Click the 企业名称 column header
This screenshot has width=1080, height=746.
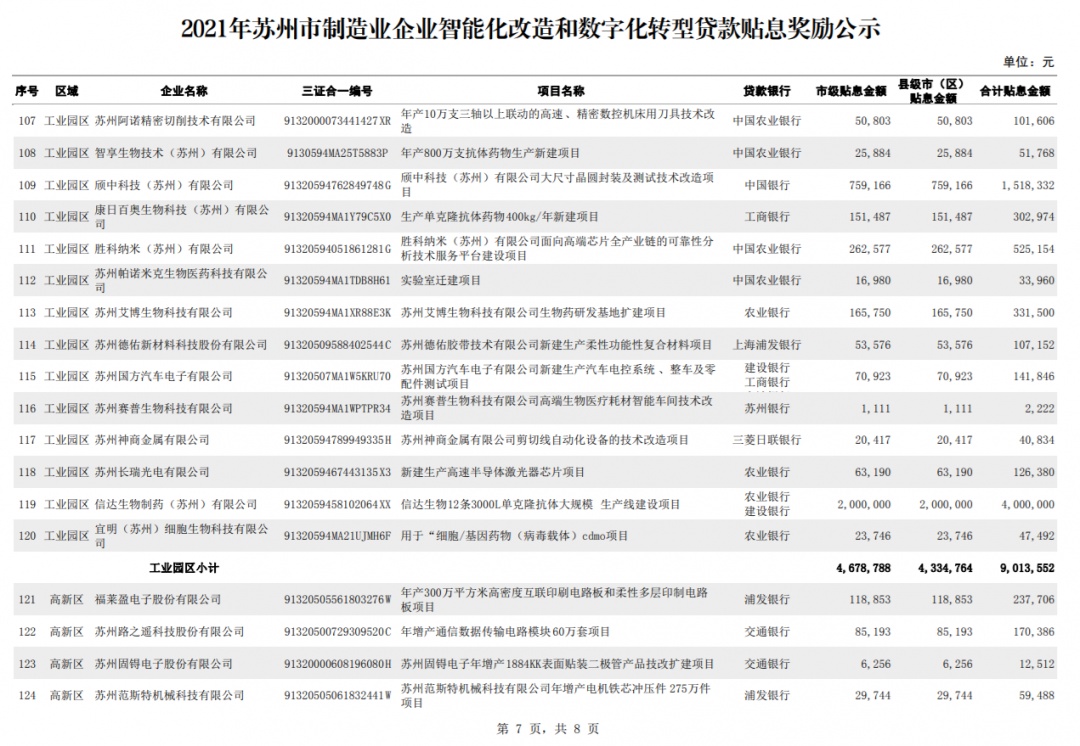(184, 91)
